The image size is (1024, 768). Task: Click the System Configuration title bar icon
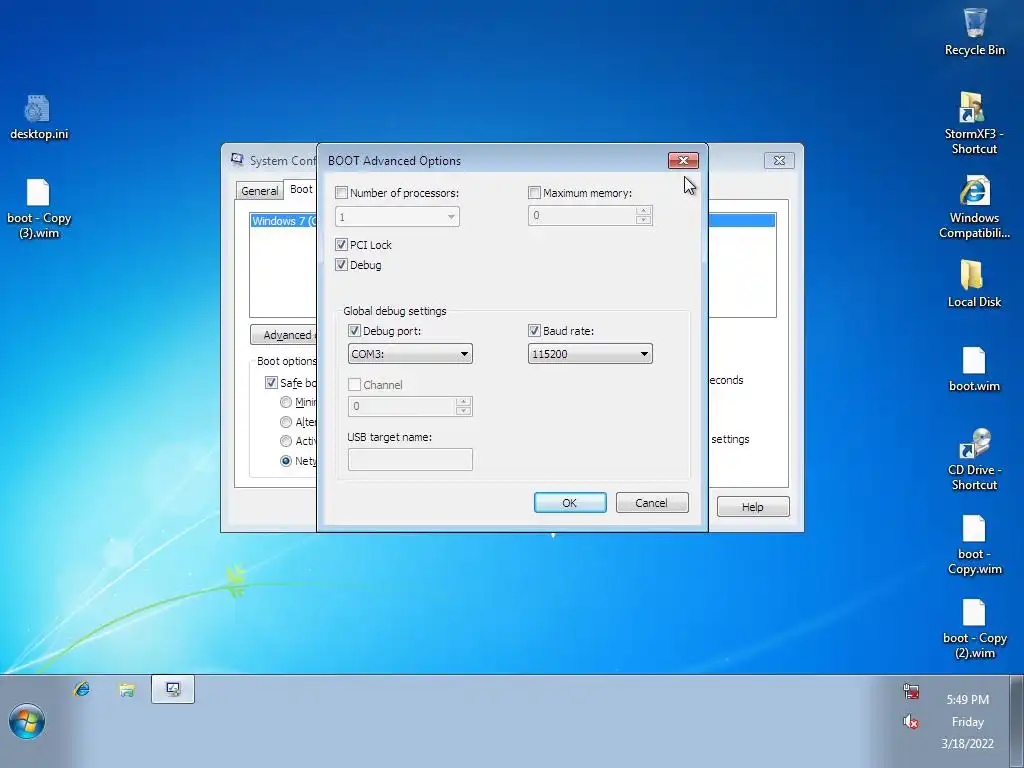click(x=237, y=160)
